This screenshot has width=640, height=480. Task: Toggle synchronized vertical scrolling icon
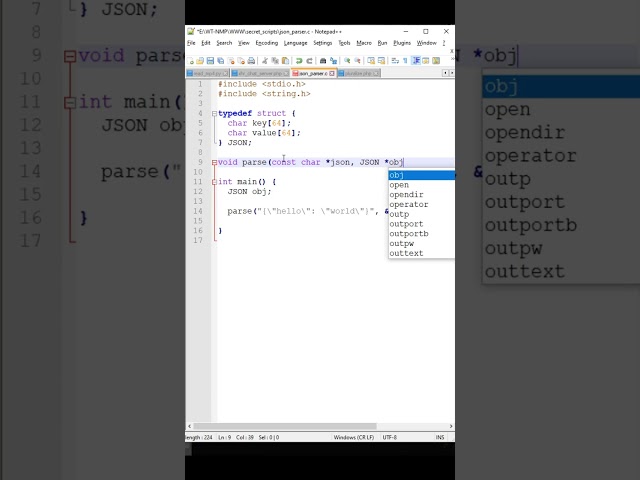pos(371,61)
